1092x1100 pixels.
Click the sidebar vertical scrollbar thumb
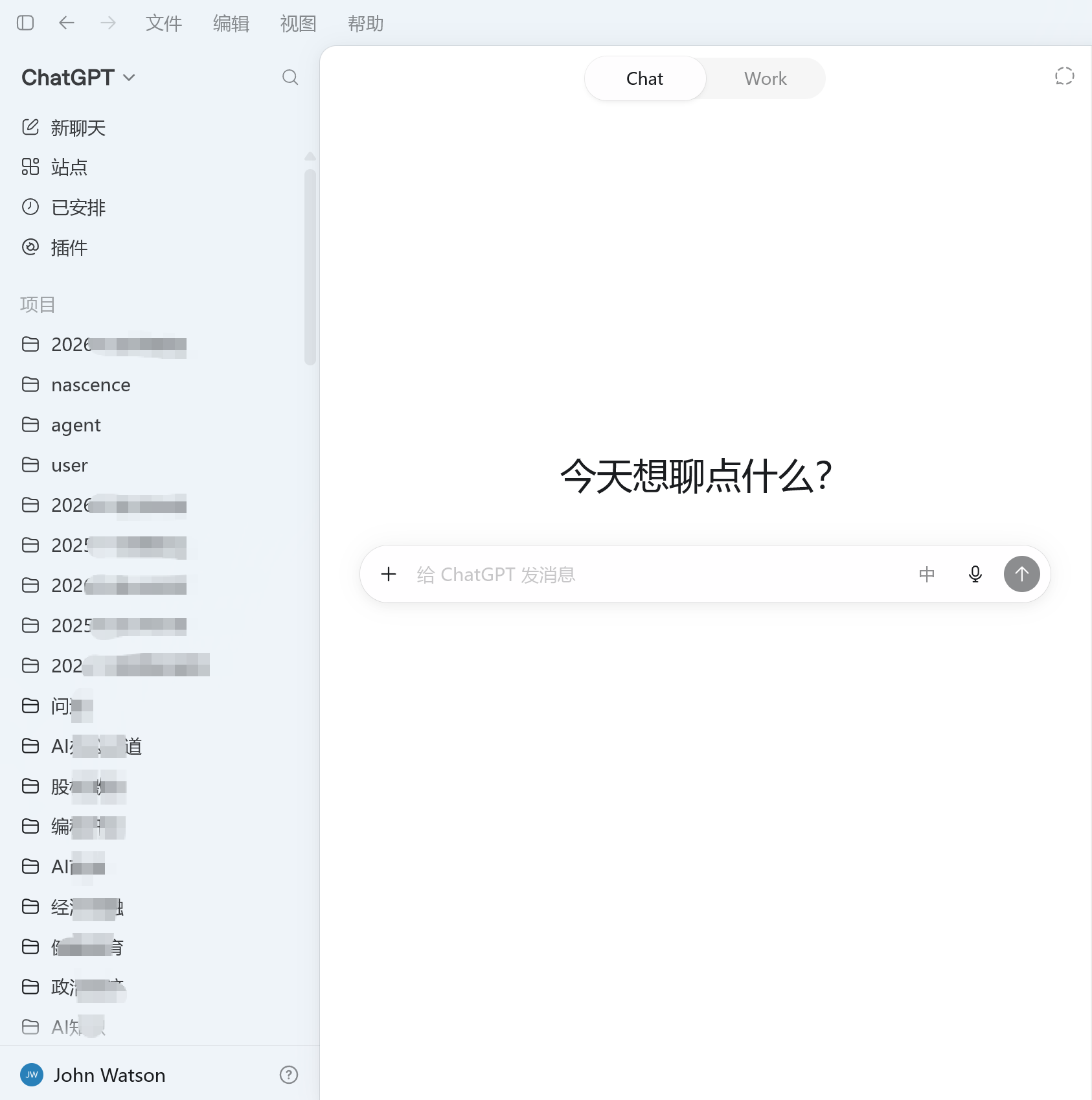pyautogui.click(x=310, y=267)
